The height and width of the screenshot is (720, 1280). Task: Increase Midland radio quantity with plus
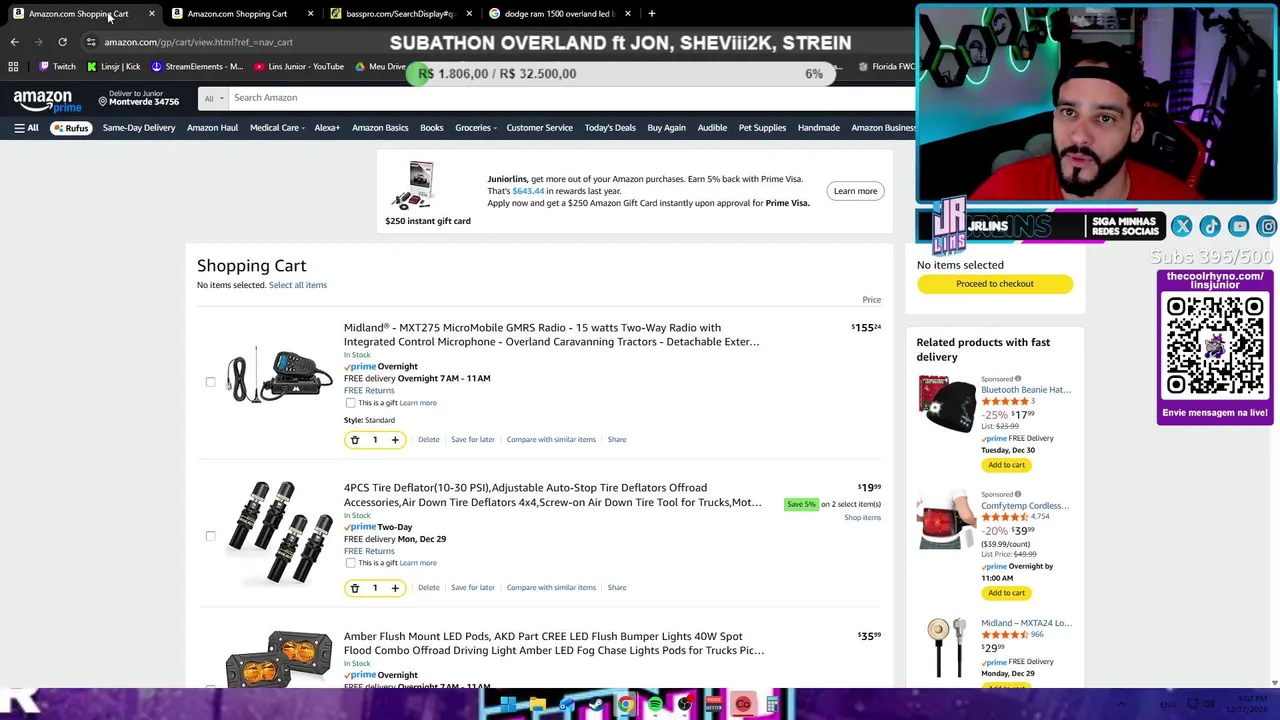tap(395, 440)
